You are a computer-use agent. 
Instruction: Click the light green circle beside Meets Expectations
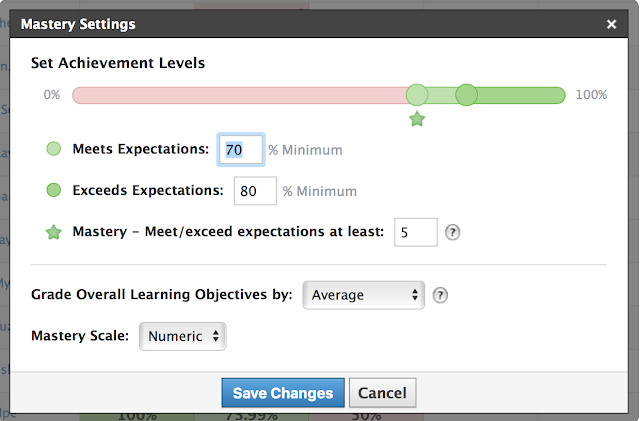54,150
